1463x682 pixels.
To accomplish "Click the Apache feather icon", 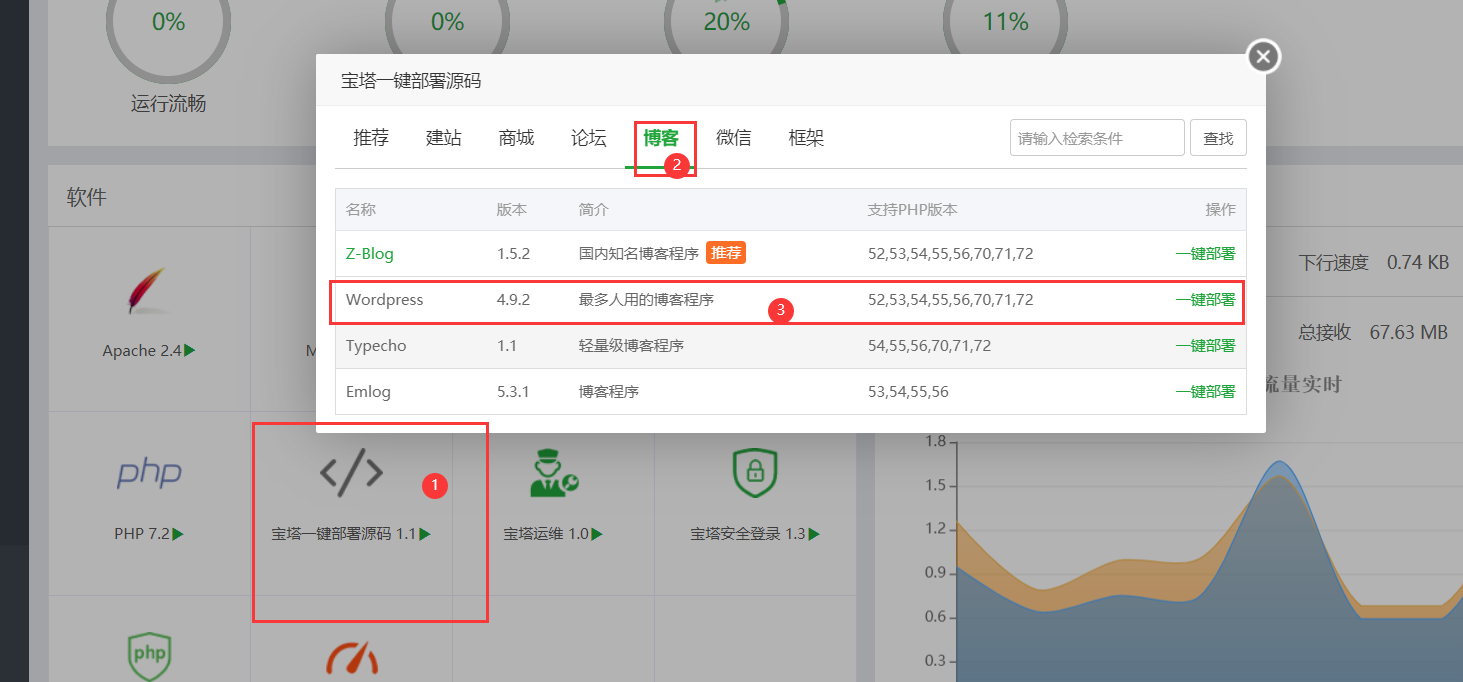I will click(x=148, y=292).
